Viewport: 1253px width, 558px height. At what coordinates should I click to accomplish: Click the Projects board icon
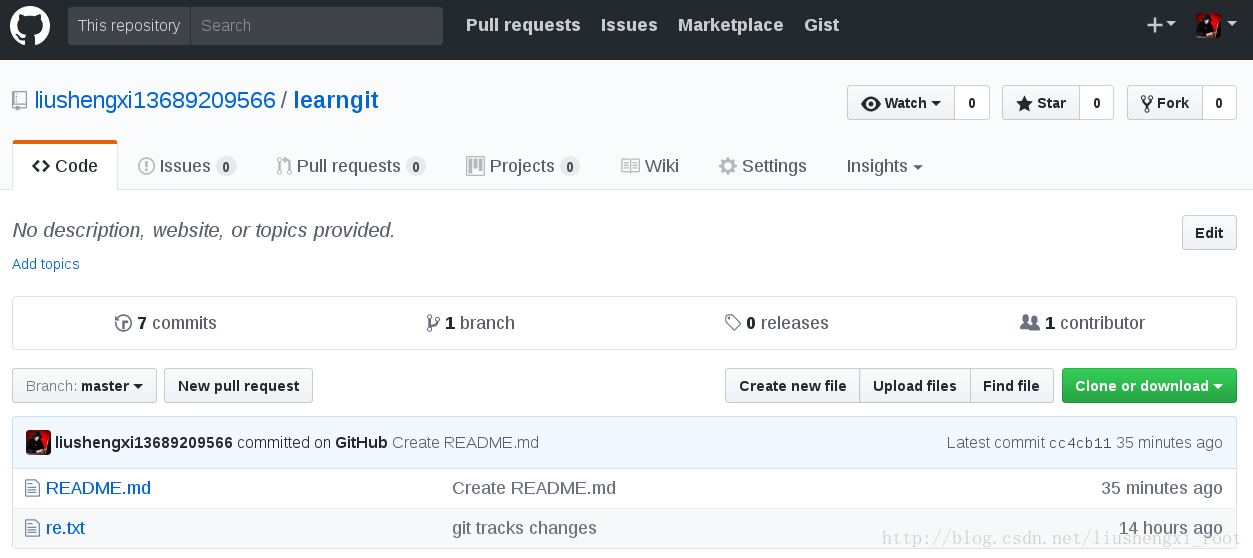coord(475,166)
